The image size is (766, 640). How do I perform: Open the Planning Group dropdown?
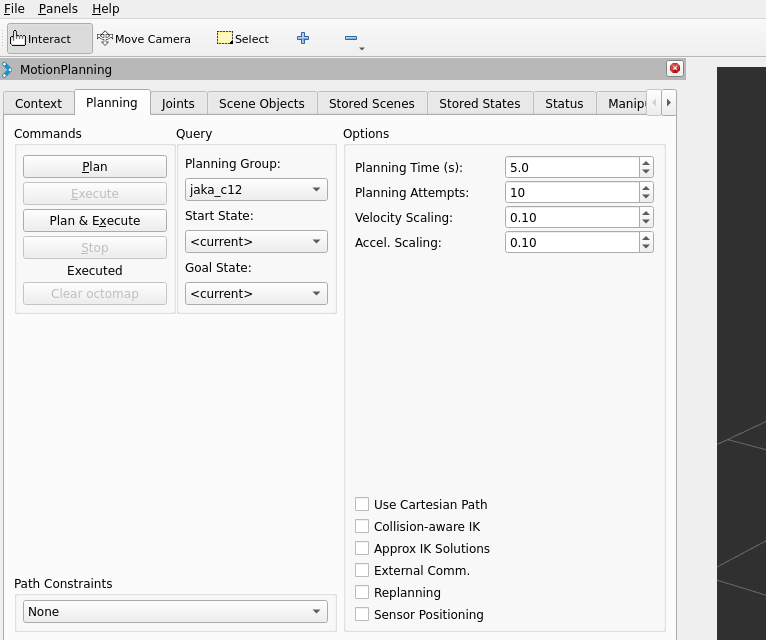256,190
